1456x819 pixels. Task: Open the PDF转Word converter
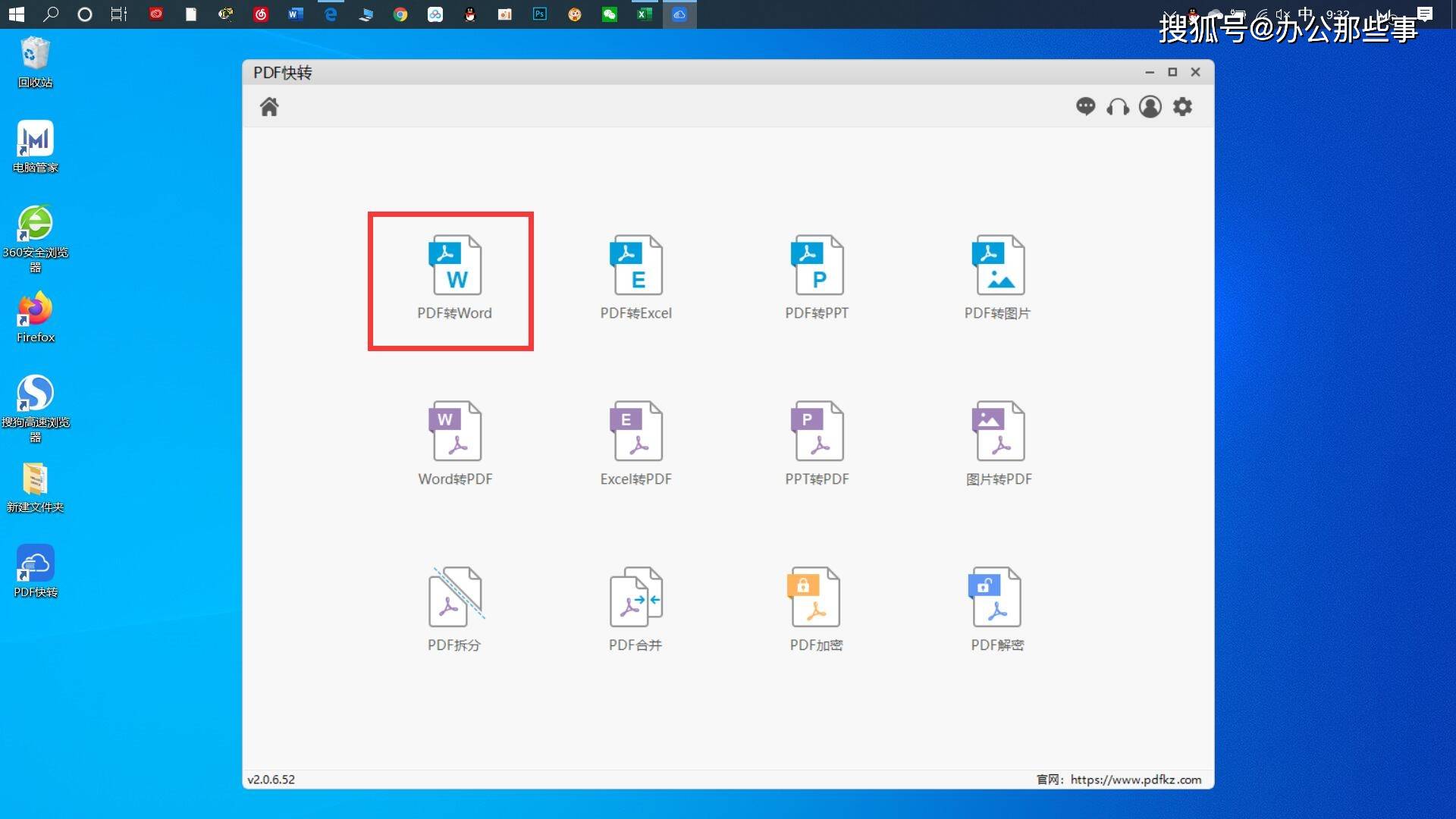454,278
